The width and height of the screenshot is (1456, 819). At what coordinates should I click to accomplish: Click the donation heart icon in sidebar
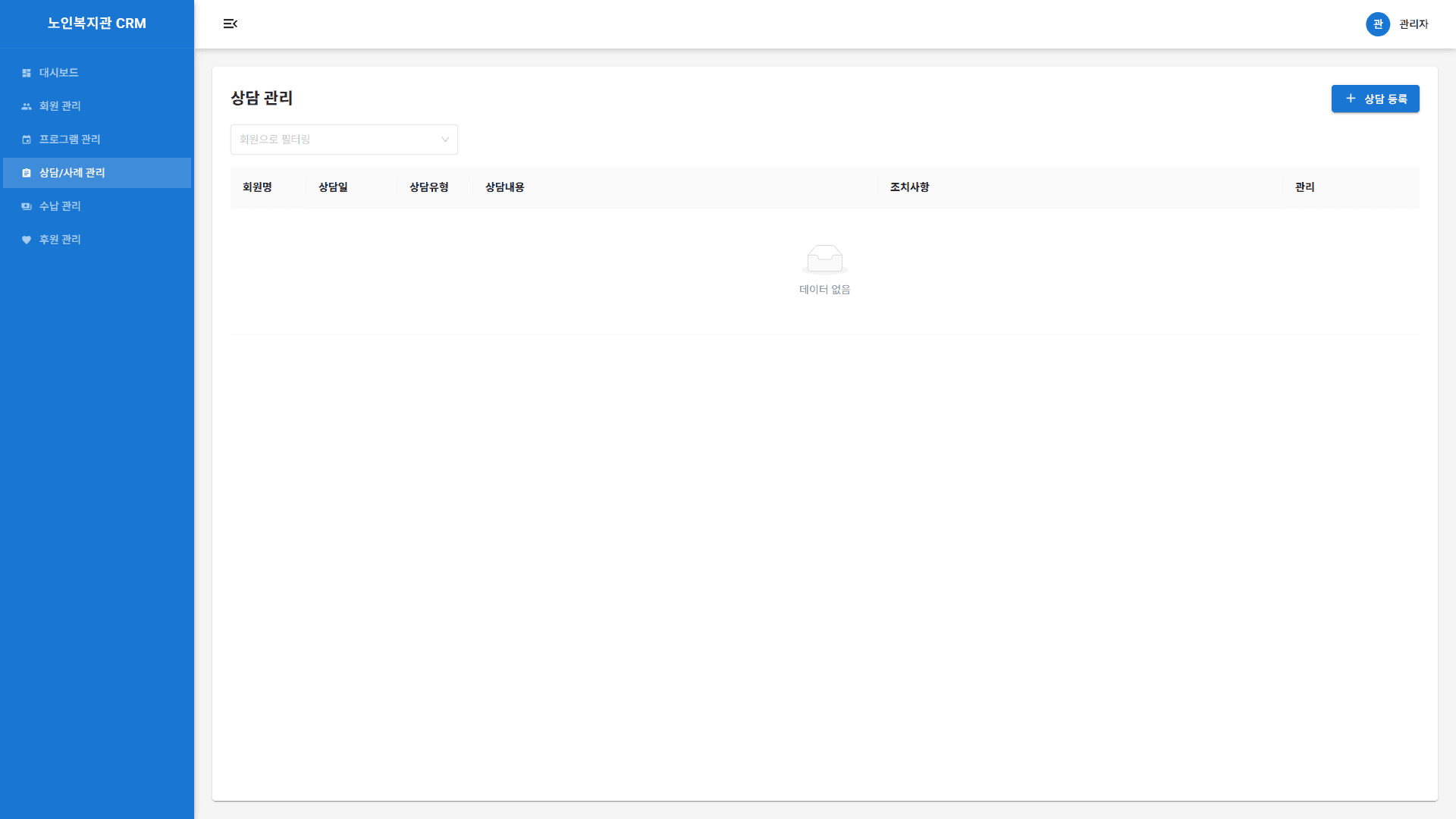[x=27, y=240]
